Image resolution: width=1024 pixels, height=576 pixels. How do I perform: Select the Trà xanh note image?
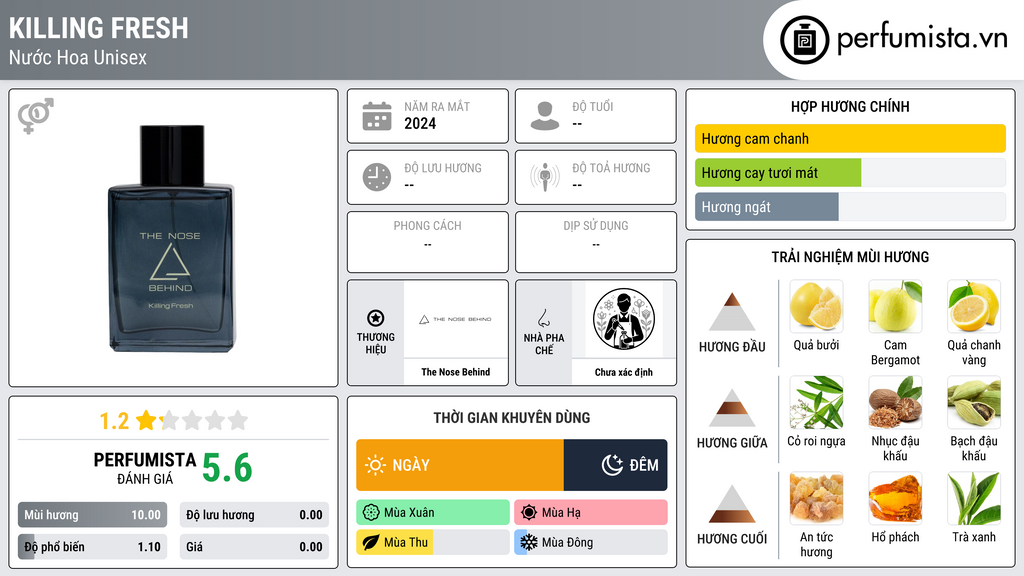974,498
